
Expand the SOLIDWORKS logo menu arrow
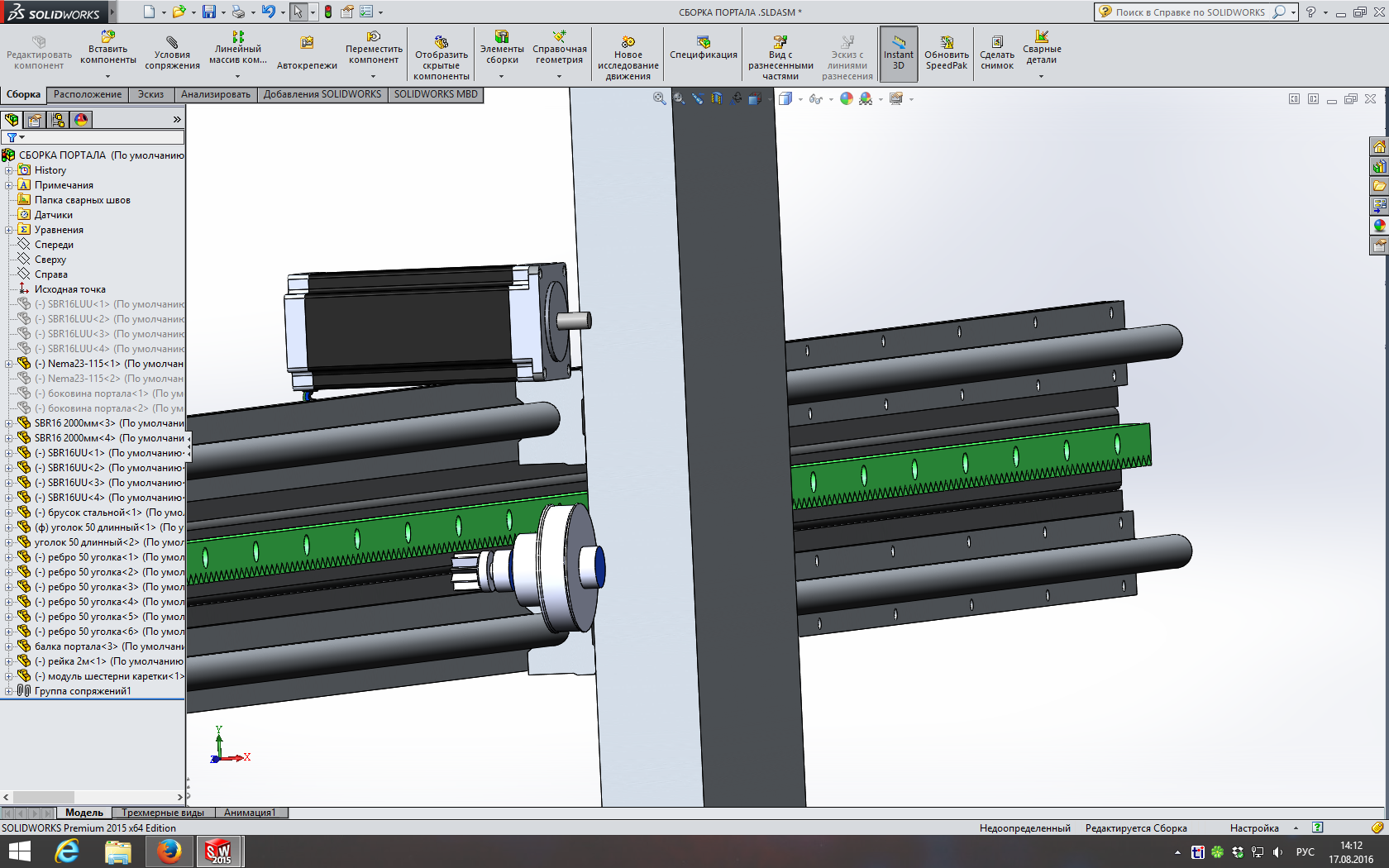112,12
